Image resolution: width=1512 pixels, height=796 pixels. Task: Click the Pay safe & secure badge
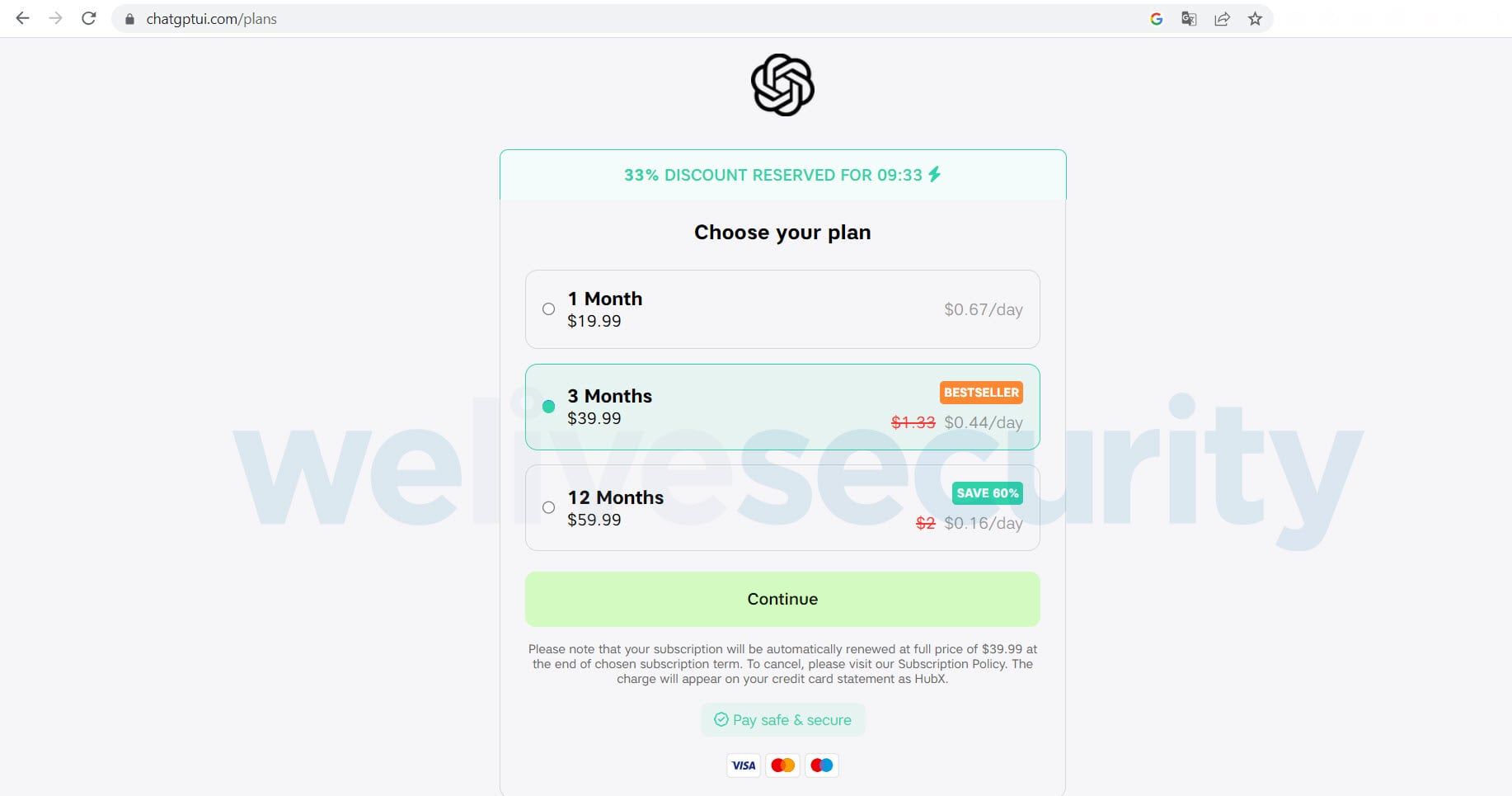pyautogui.click(x=782, y=719)
